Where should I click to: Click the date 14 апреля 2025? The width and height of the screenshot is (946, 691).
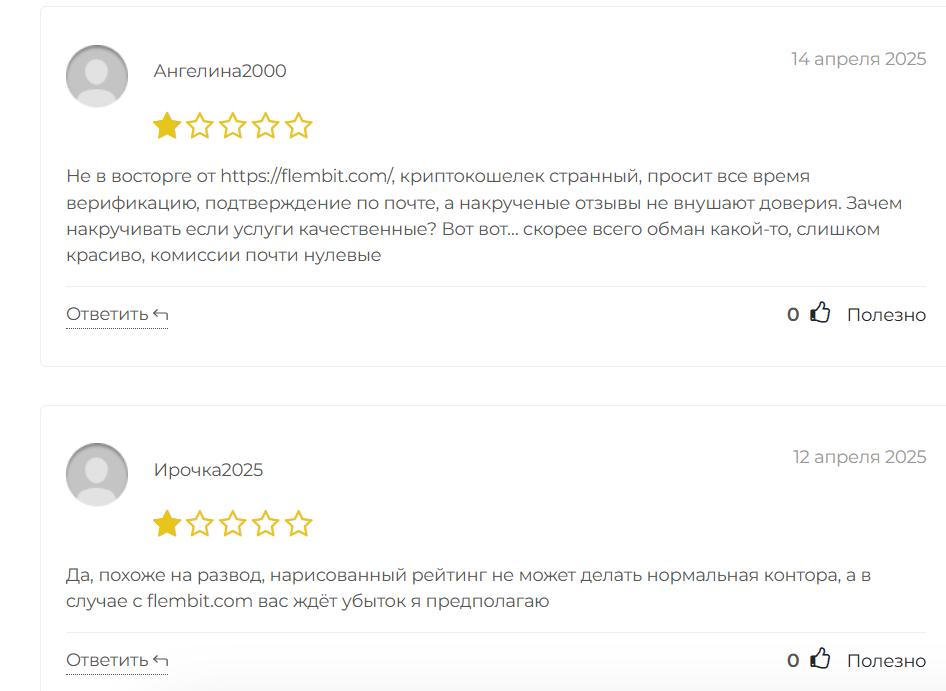pos(858,59)
